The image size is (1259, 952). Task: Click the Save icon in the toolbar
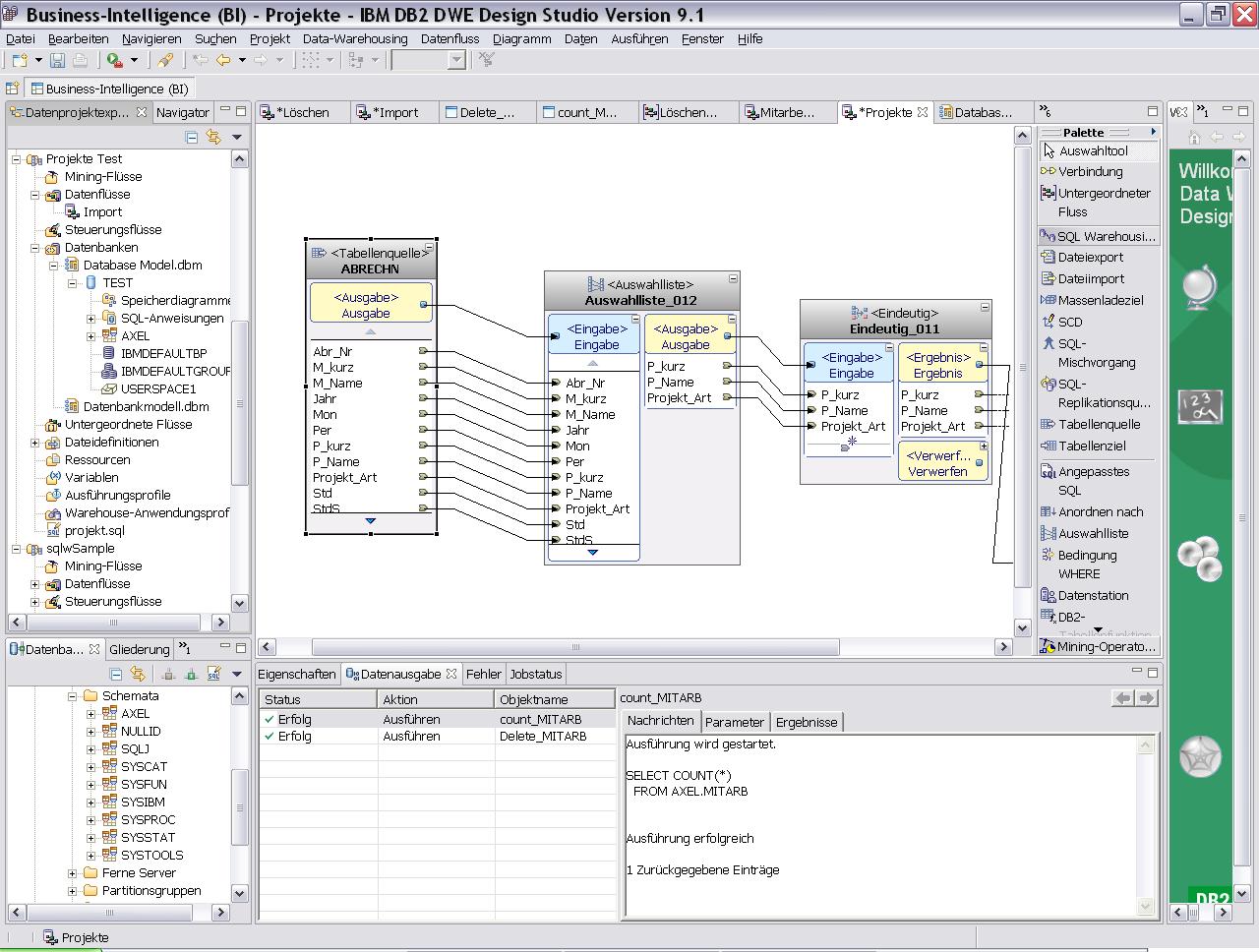tap(58, 61)
